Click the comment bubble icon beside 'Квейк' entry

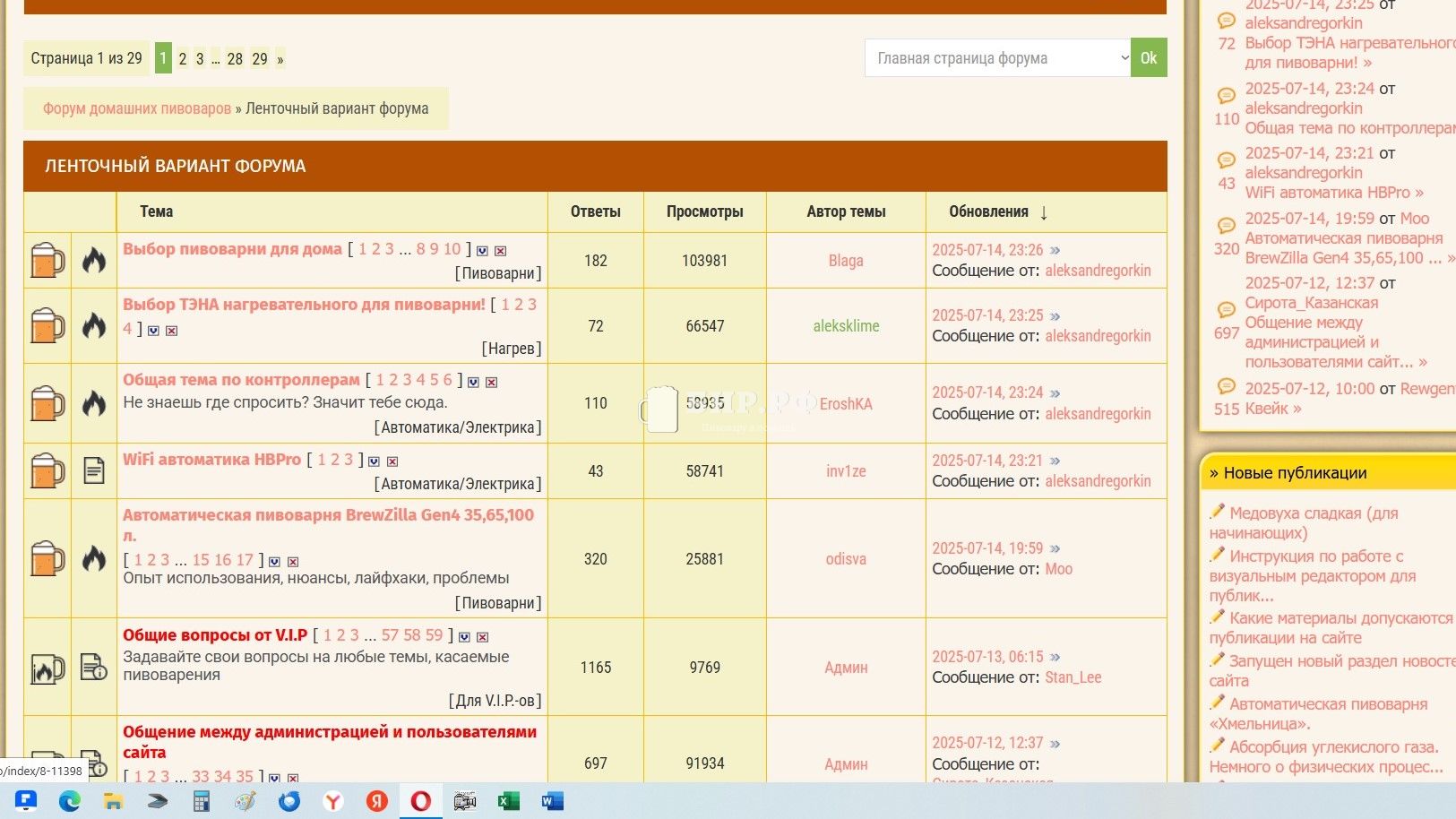(1226, 387)
